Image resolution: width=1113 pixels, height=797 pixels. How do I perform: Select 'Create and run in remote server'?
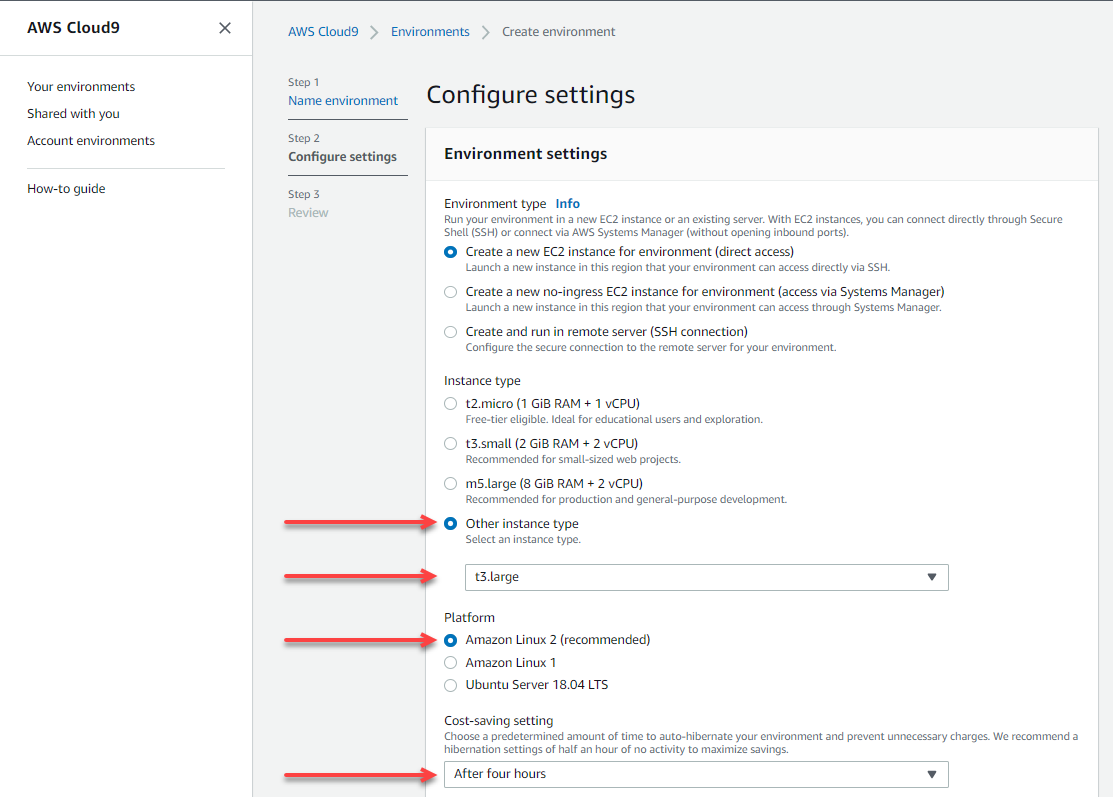click(450, 331)
